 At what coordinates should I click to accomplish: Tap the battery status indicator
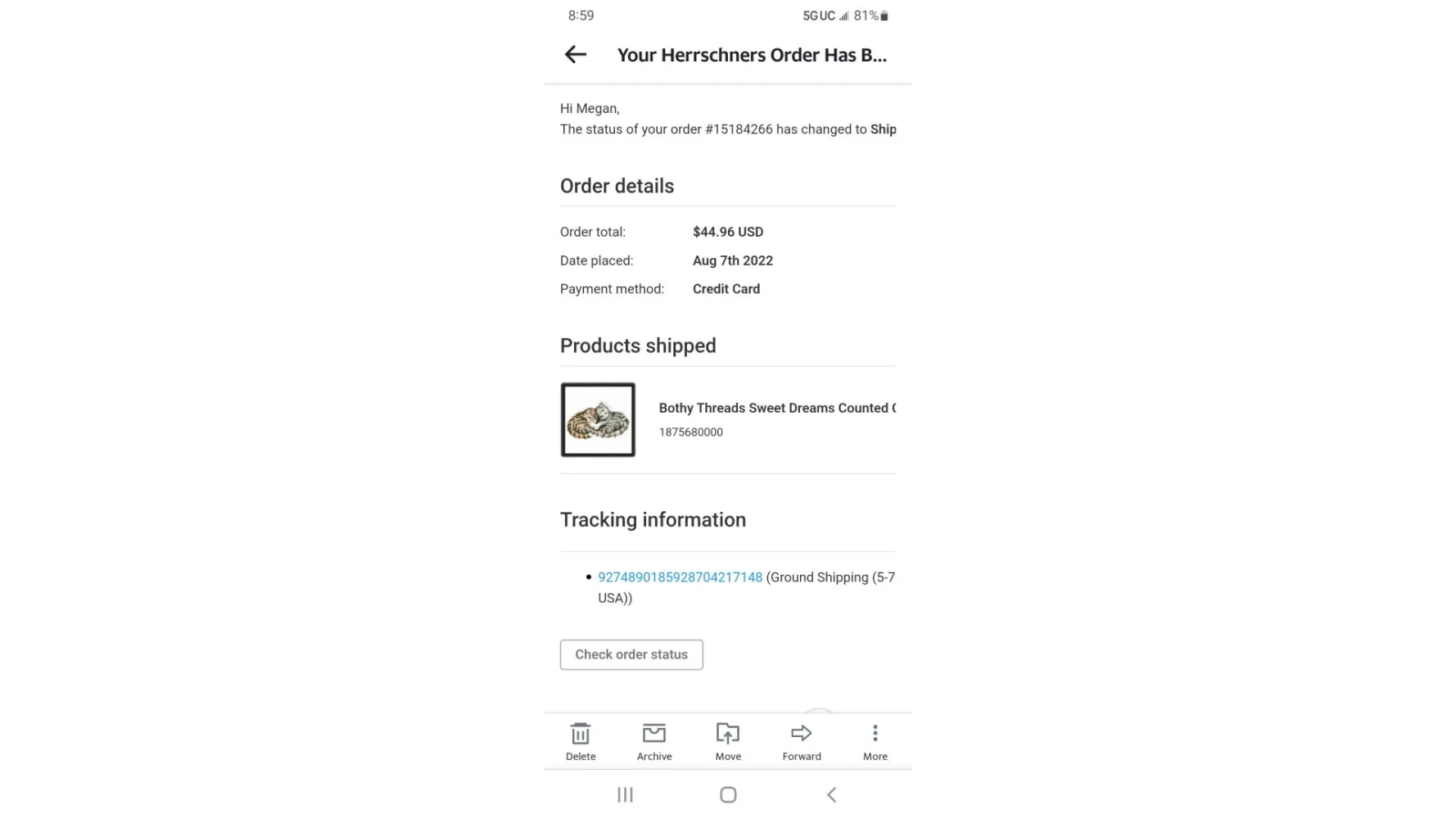pyautogui.click(x=884, y=16)
